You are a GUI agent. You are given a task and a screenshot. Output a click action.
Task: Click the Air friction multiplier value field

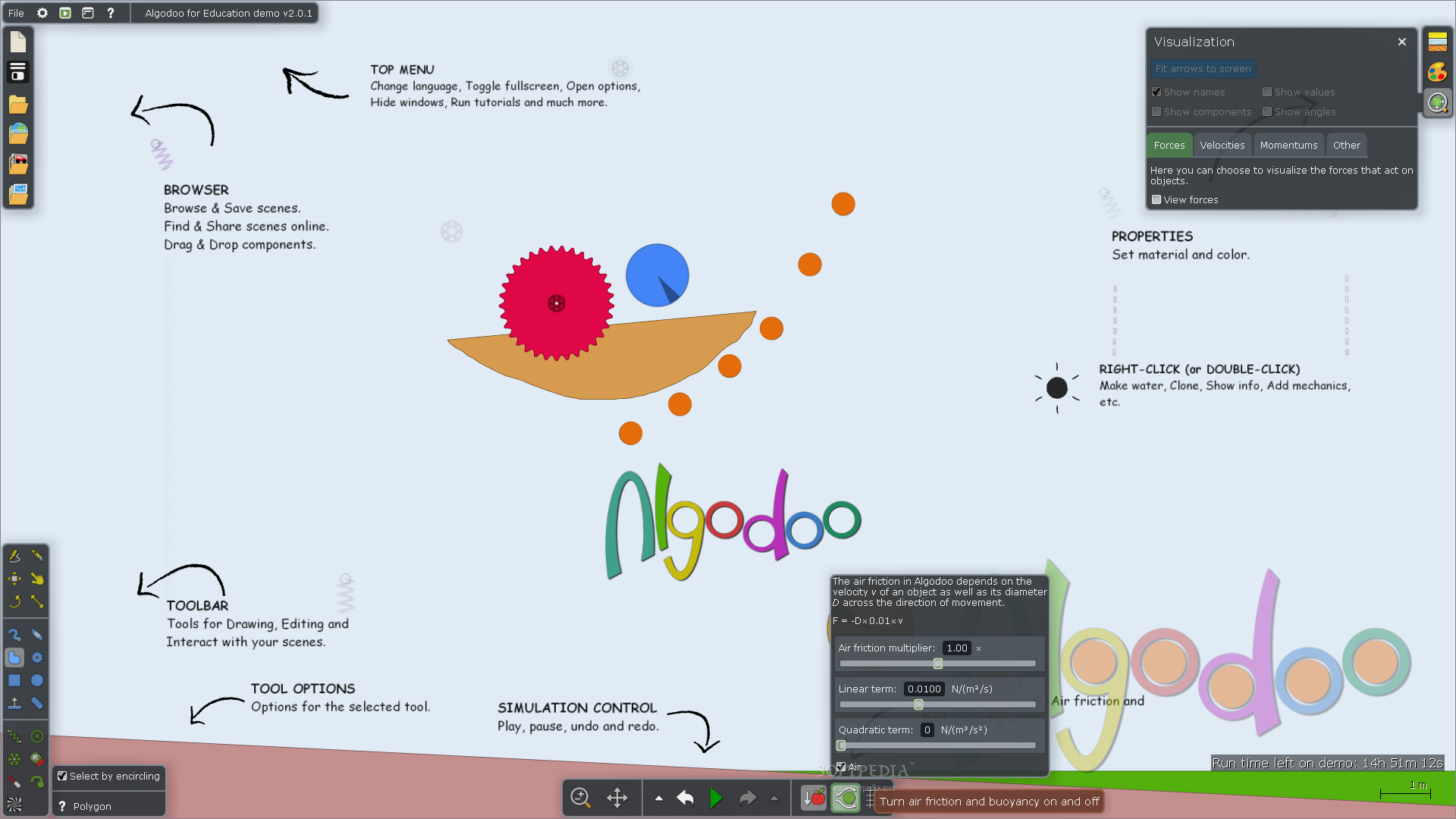[x=957, y=648]
